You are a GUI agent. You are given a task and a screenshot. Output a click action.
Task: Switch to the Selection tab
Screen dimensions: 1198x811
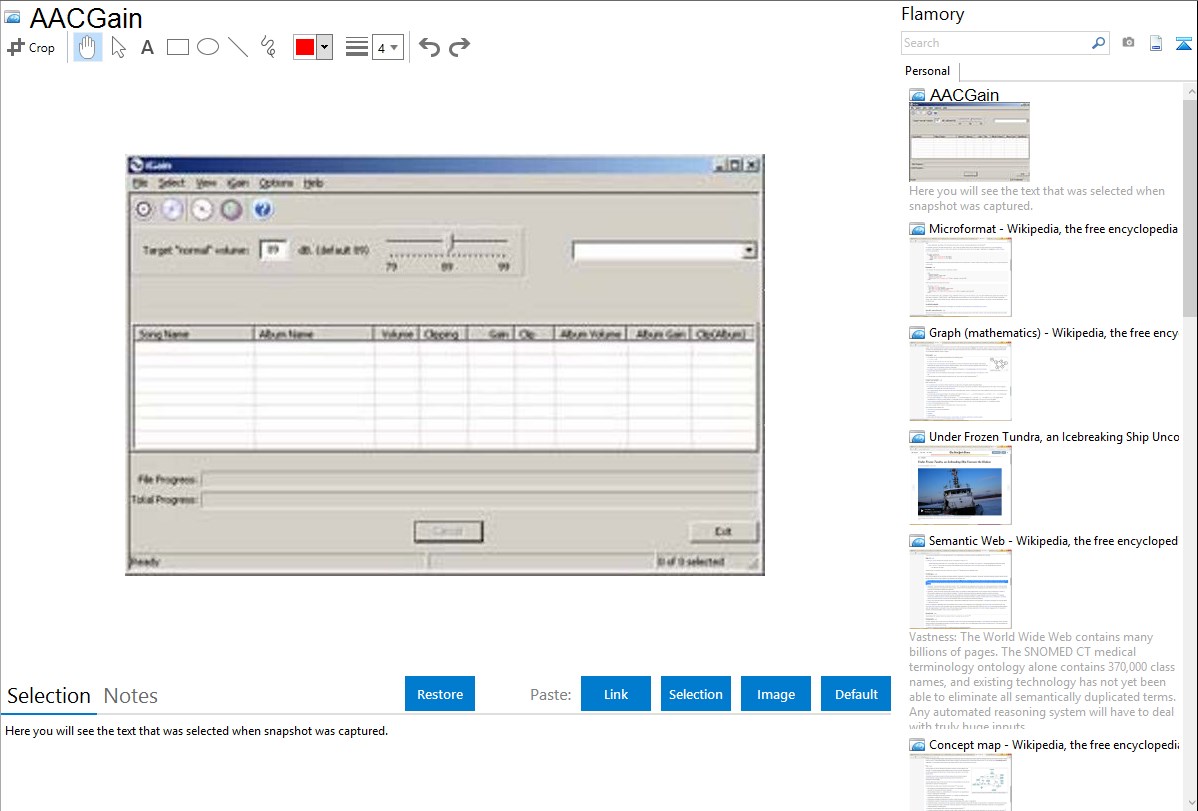click(49, 696)
